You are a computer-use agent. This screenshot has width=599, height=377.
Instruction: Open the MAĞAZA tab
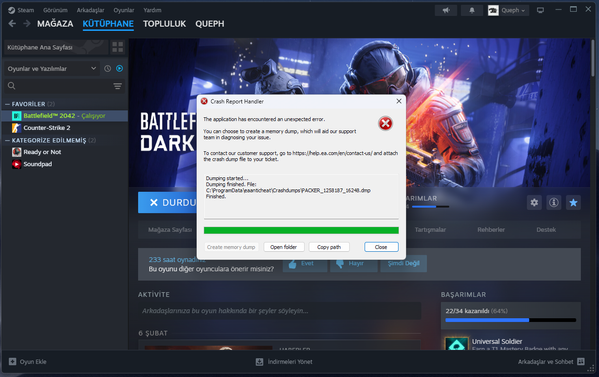[55, 24]
